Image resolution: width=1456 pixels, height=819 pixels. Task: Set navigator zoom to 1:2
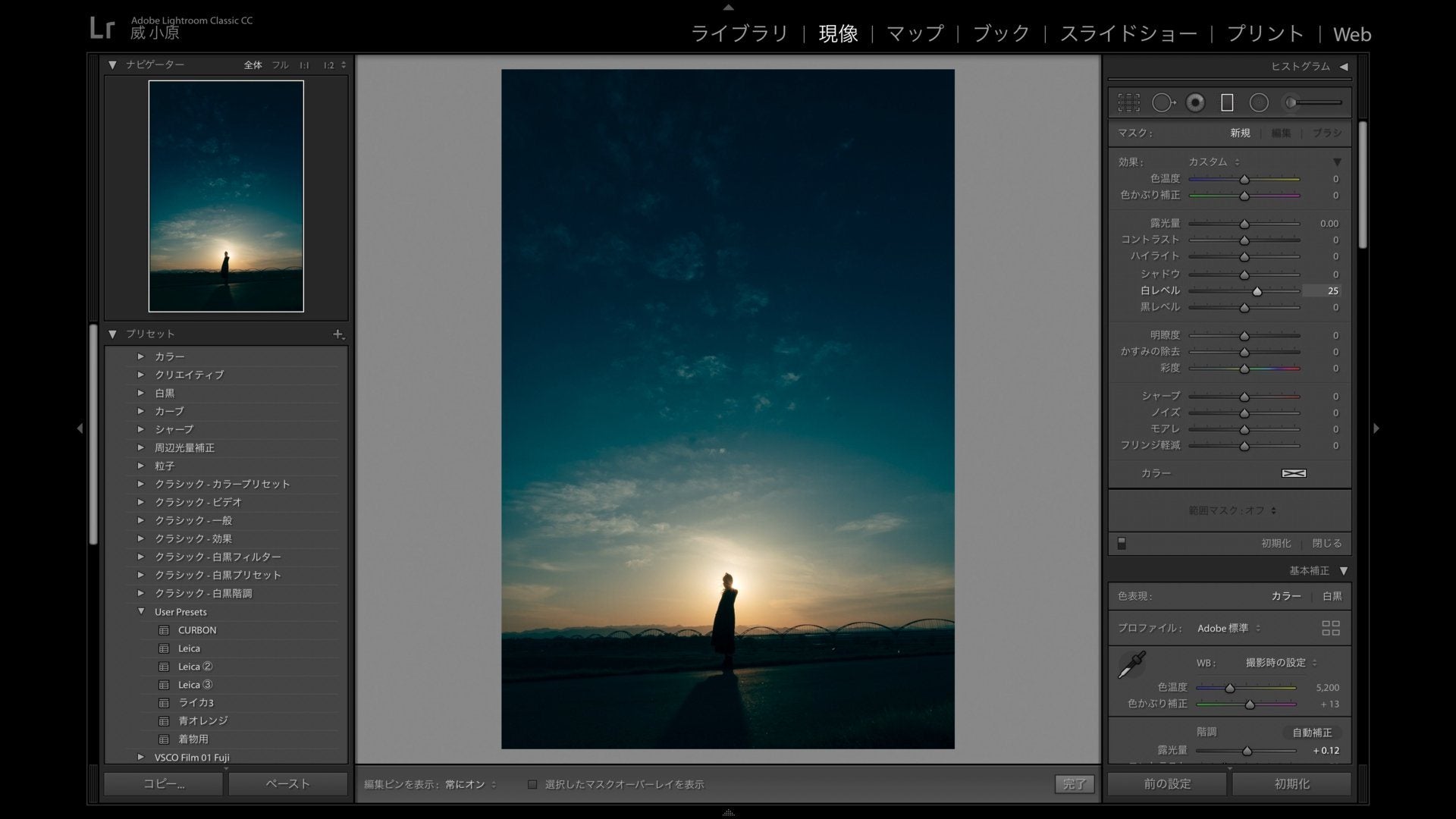[x=328, y=65]
